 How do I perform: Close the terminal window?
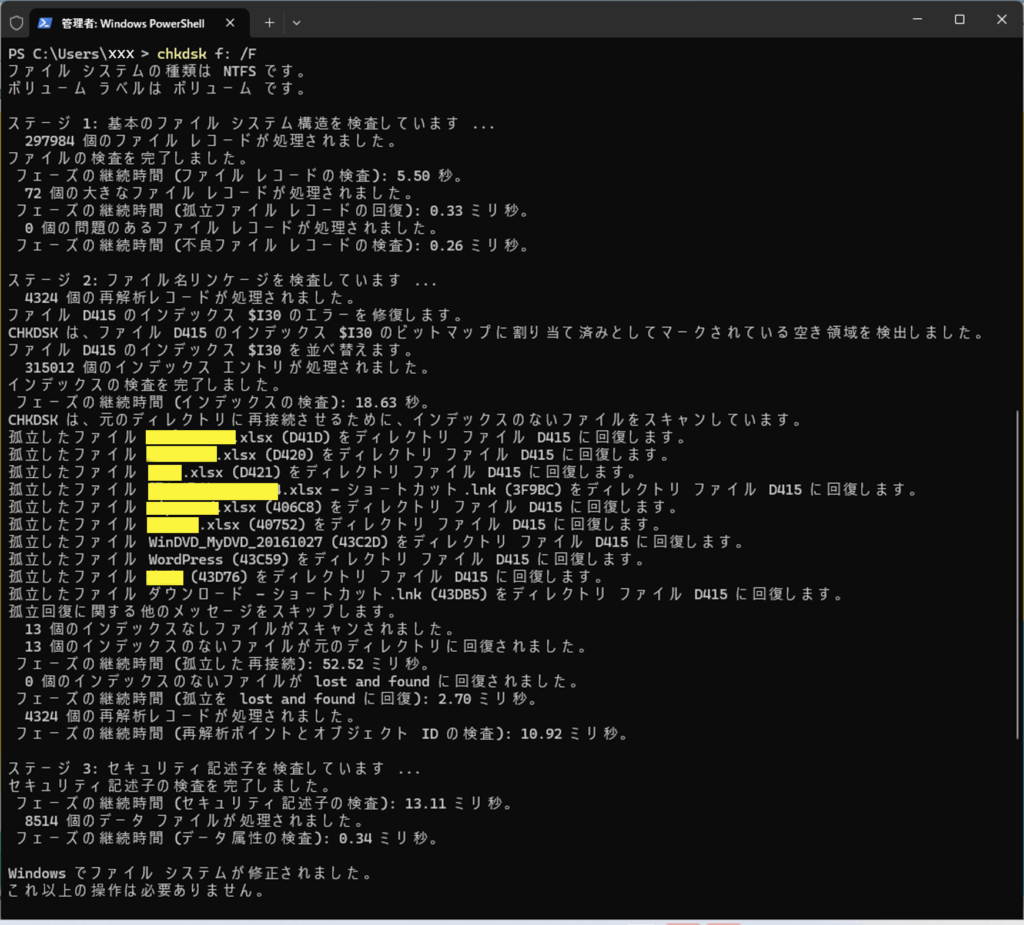pyautogui.click(x=1003, y=20)
